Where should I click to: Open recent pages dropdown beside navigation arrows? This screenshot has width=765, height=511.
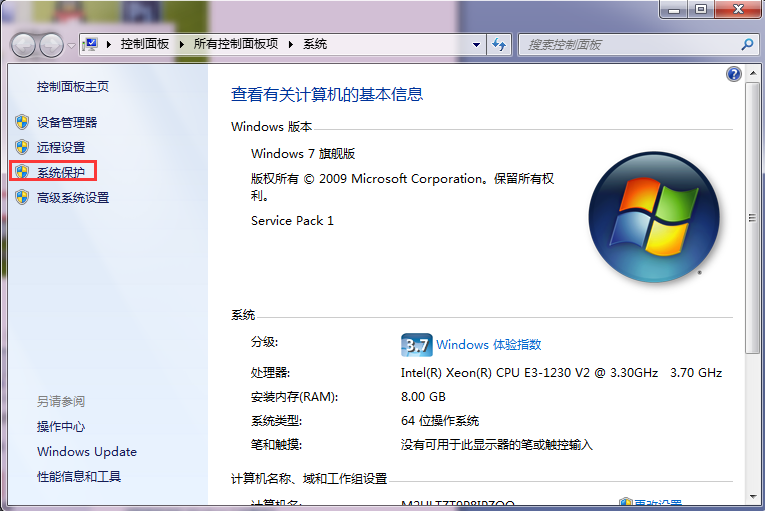(x=71, y=46)
